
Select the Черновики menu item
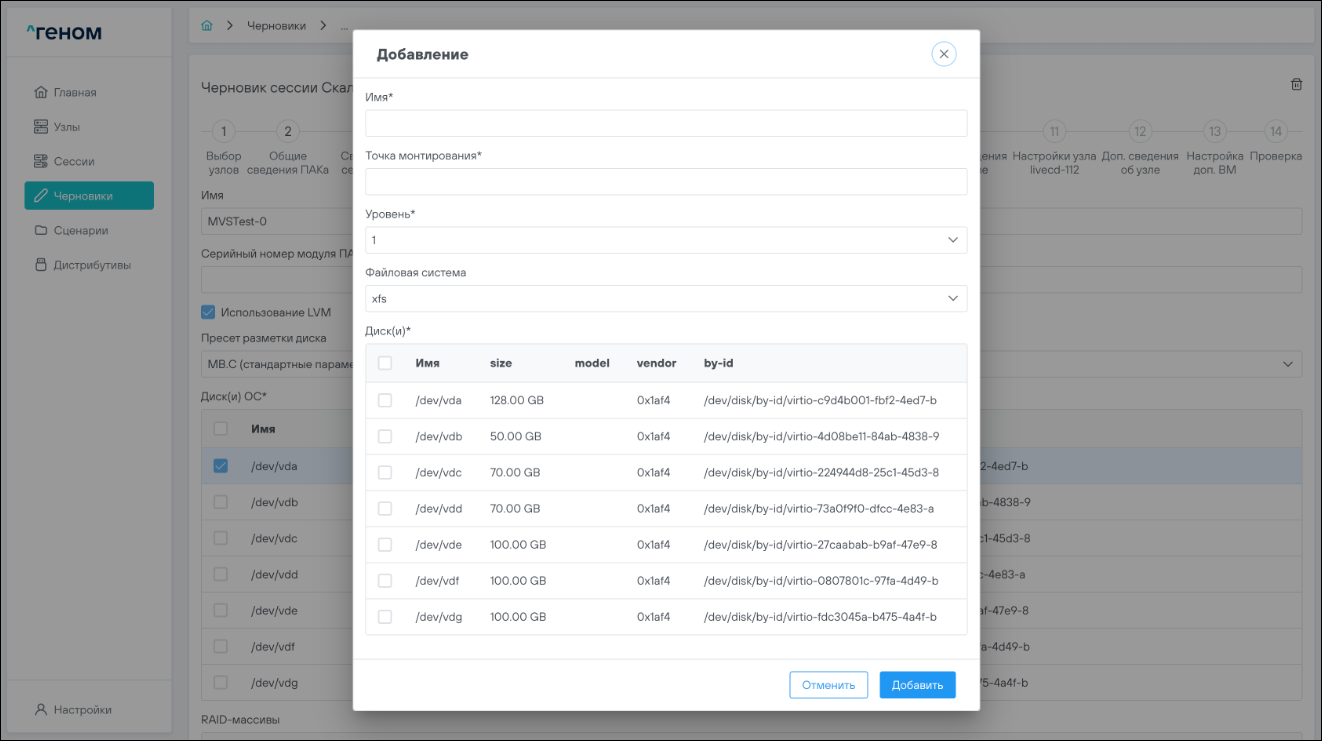89,196
